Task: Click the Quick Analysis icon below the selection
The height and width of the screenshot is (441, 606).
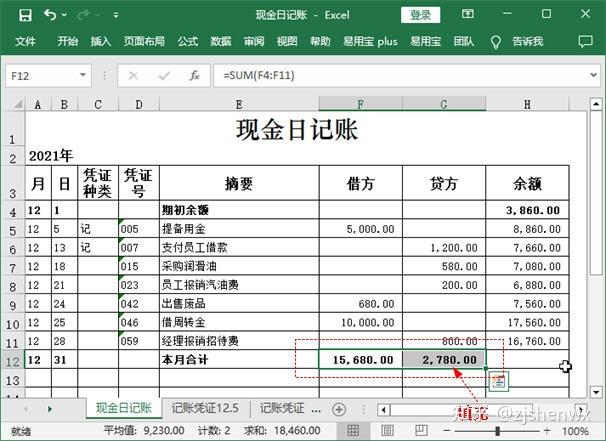Action: click(x=497, y=381)
